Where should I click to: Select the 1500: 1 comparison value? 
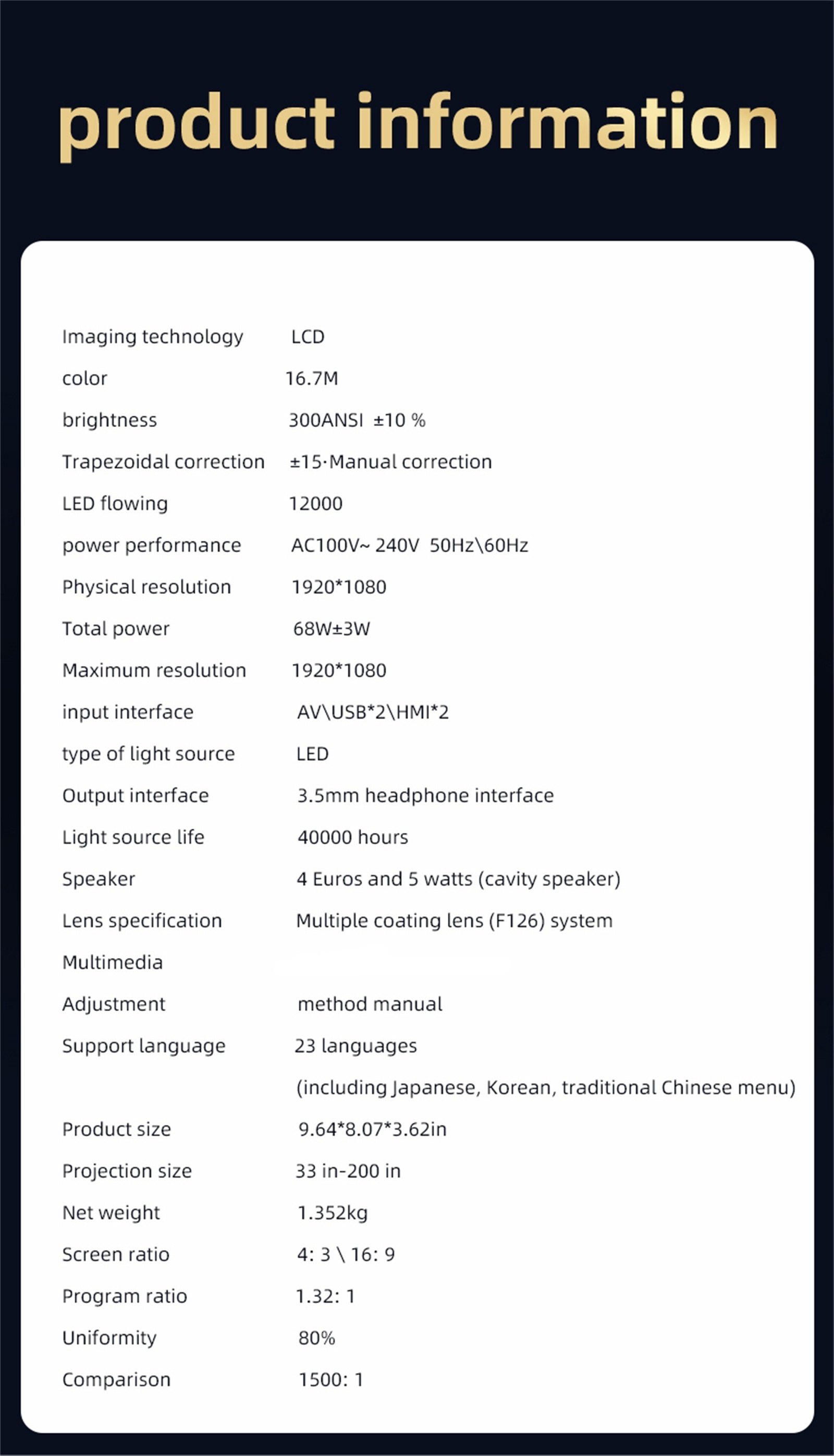pyautogui.click(x=330, y=1380)
